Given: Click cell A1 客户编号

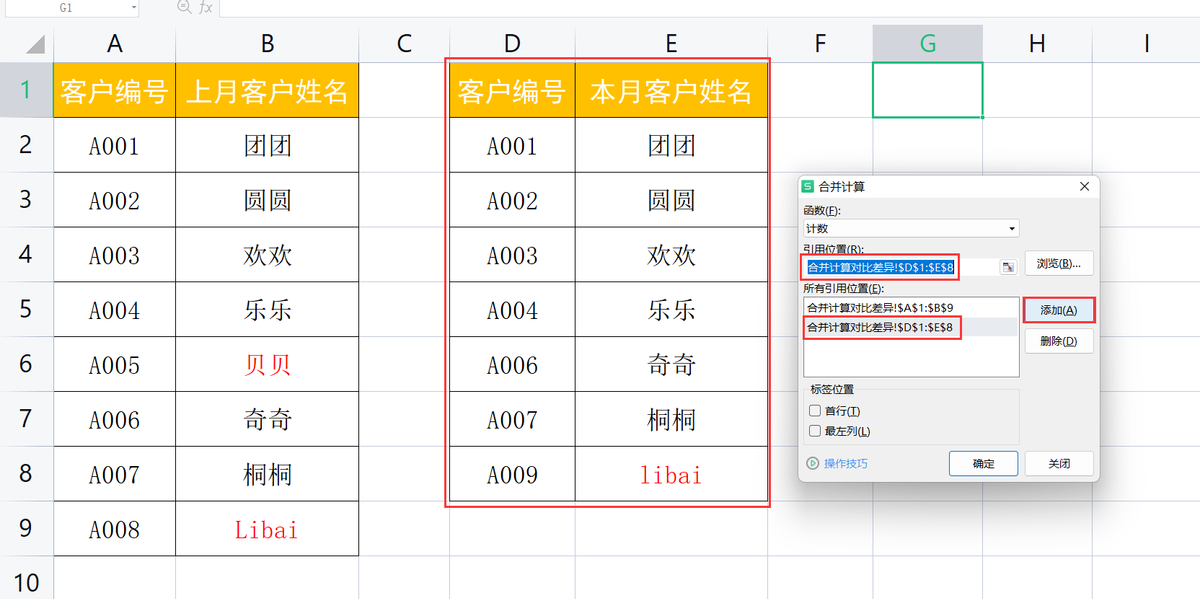Looking at the screenshot, I should pos(115,91).
